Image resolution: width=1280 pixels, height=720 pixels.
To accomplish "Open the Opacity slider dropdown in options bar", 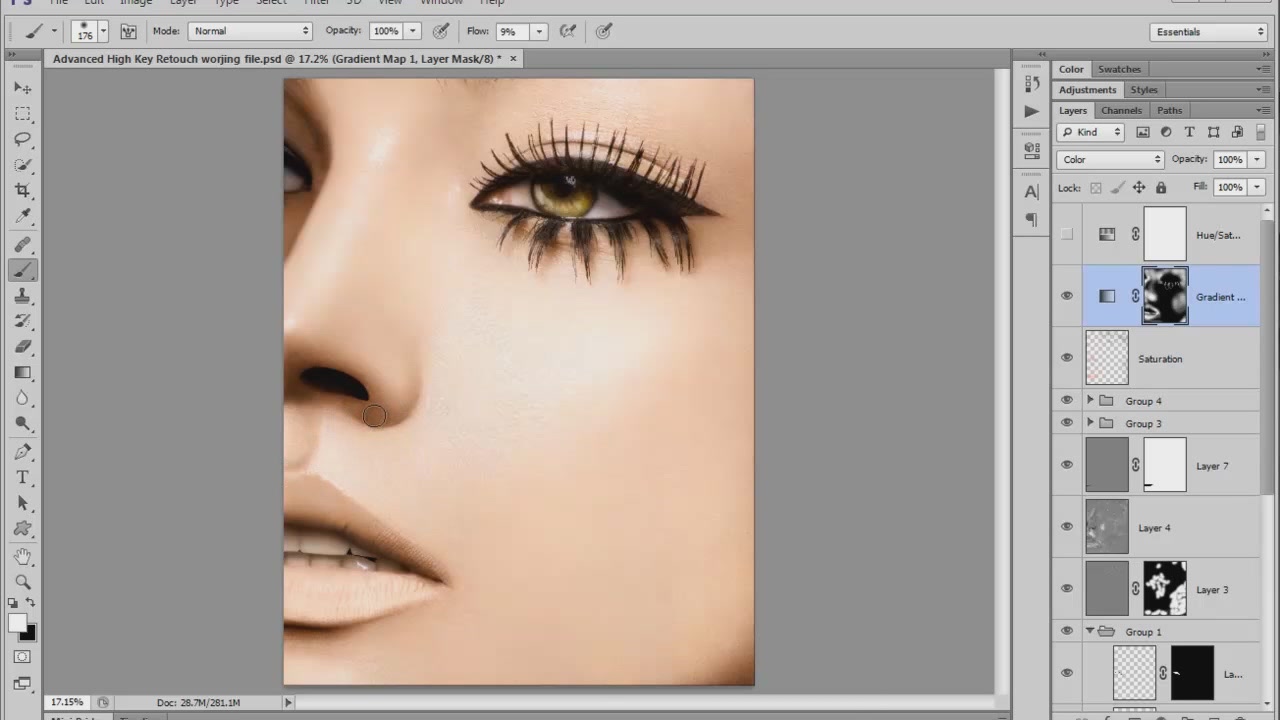I will pyautogui.click(x=412, y=31).
